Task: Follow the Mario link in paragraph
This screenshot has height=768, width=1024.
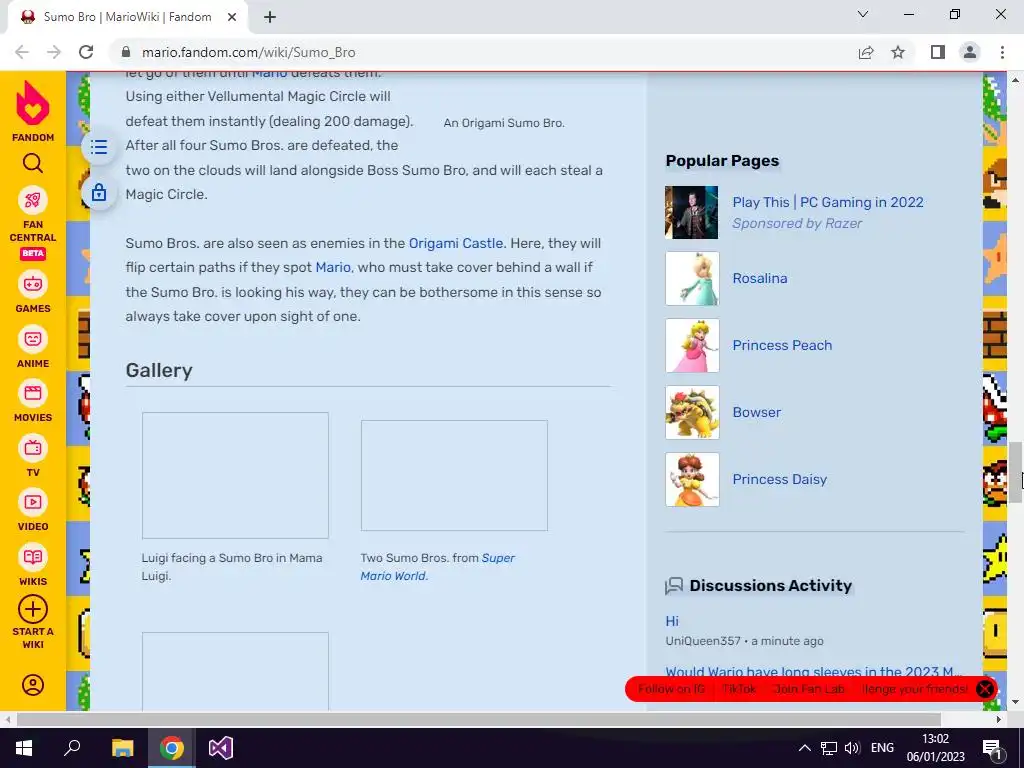Action: tap(333, 268)
